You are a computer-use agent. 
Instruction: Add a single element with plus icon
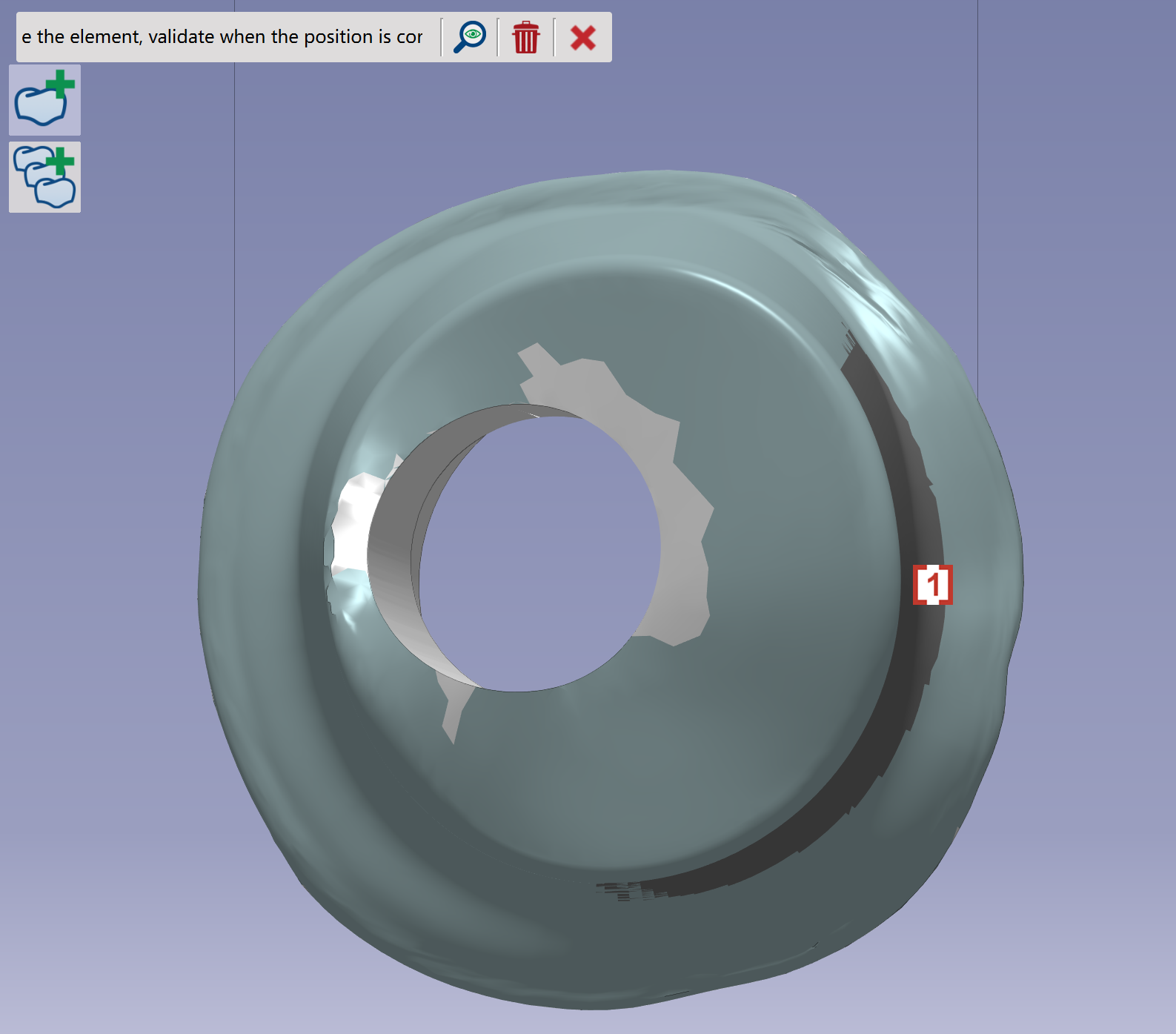coord(44,100)
